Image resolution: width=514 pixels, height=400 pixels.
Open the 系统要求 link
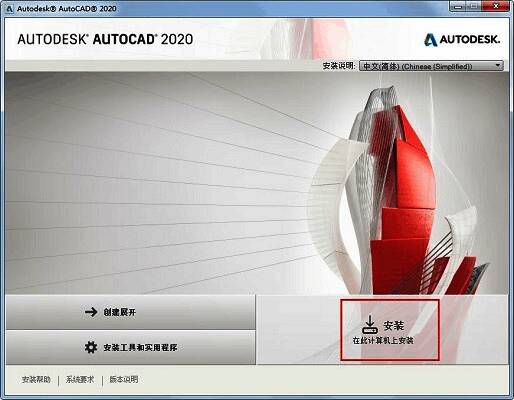[x=80, y=379]
